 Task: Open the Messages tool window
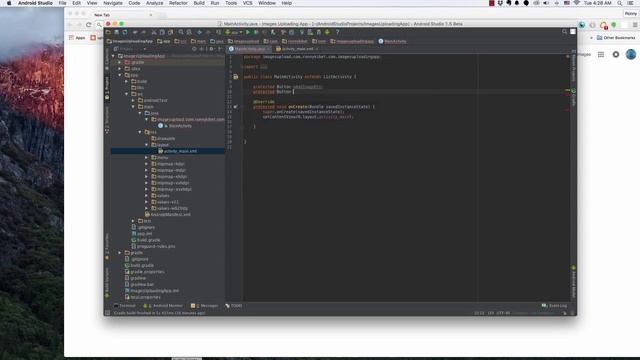click(x=204, y=306)
